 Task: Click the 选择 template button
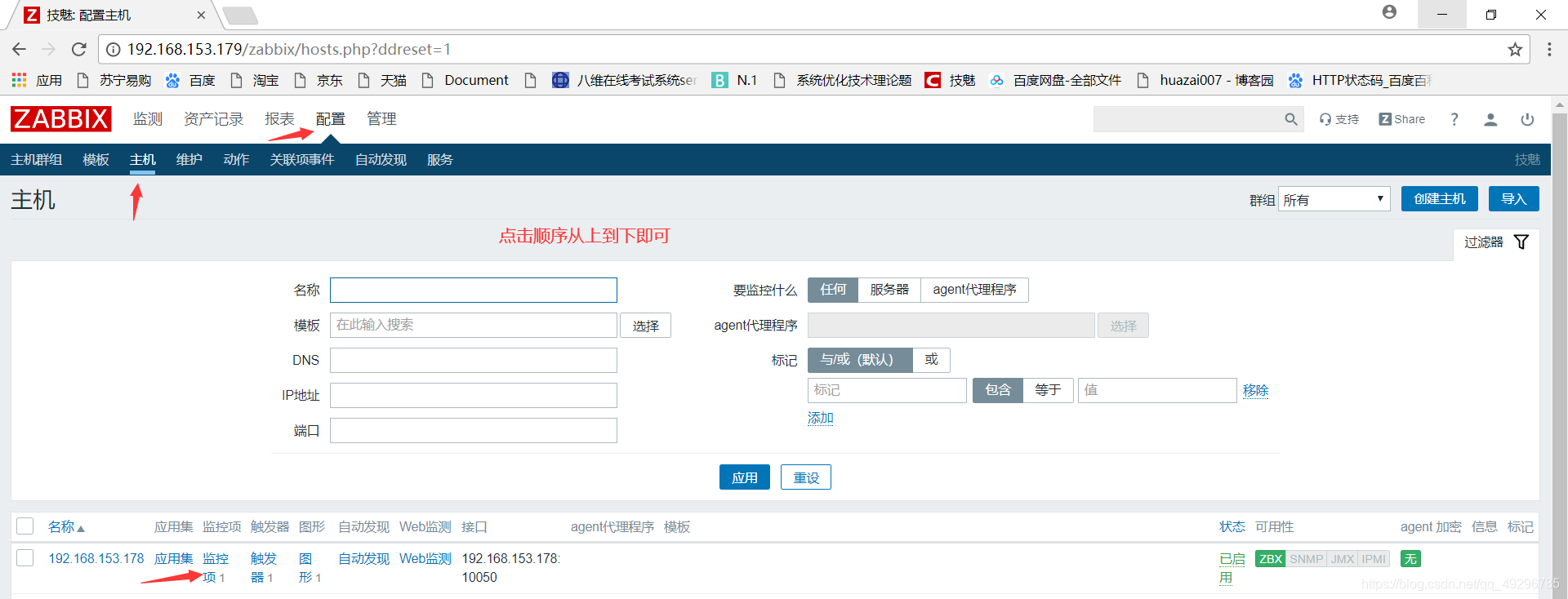coord(645,326)
